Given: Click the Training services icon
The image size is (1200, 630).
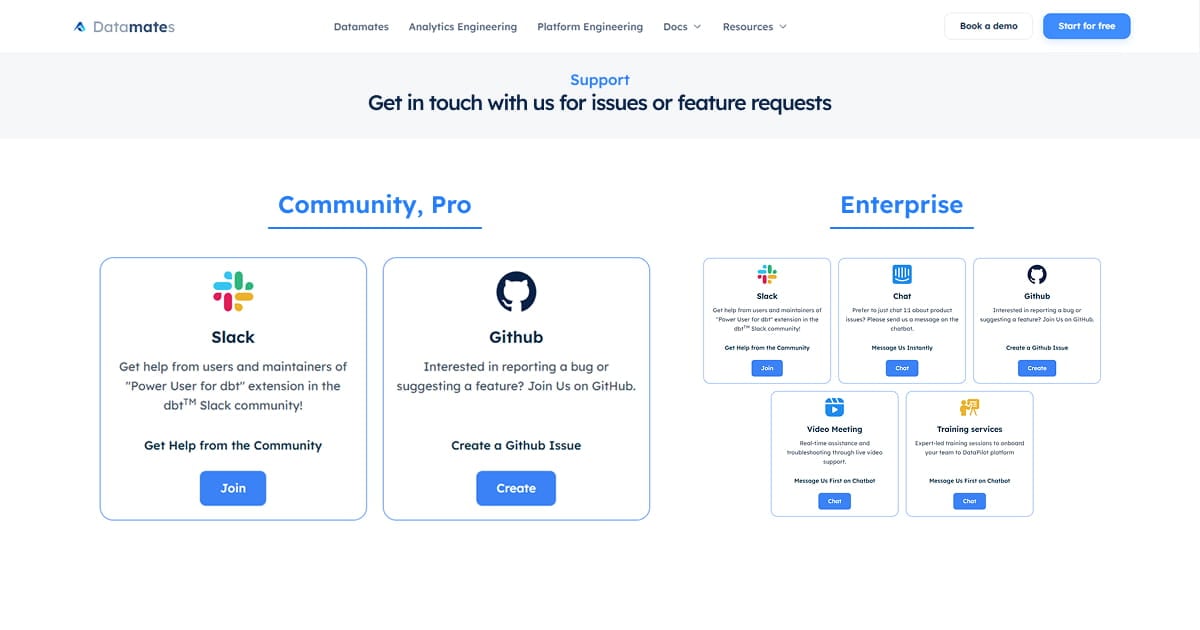Looking at the screenshot, I should 969,407.
